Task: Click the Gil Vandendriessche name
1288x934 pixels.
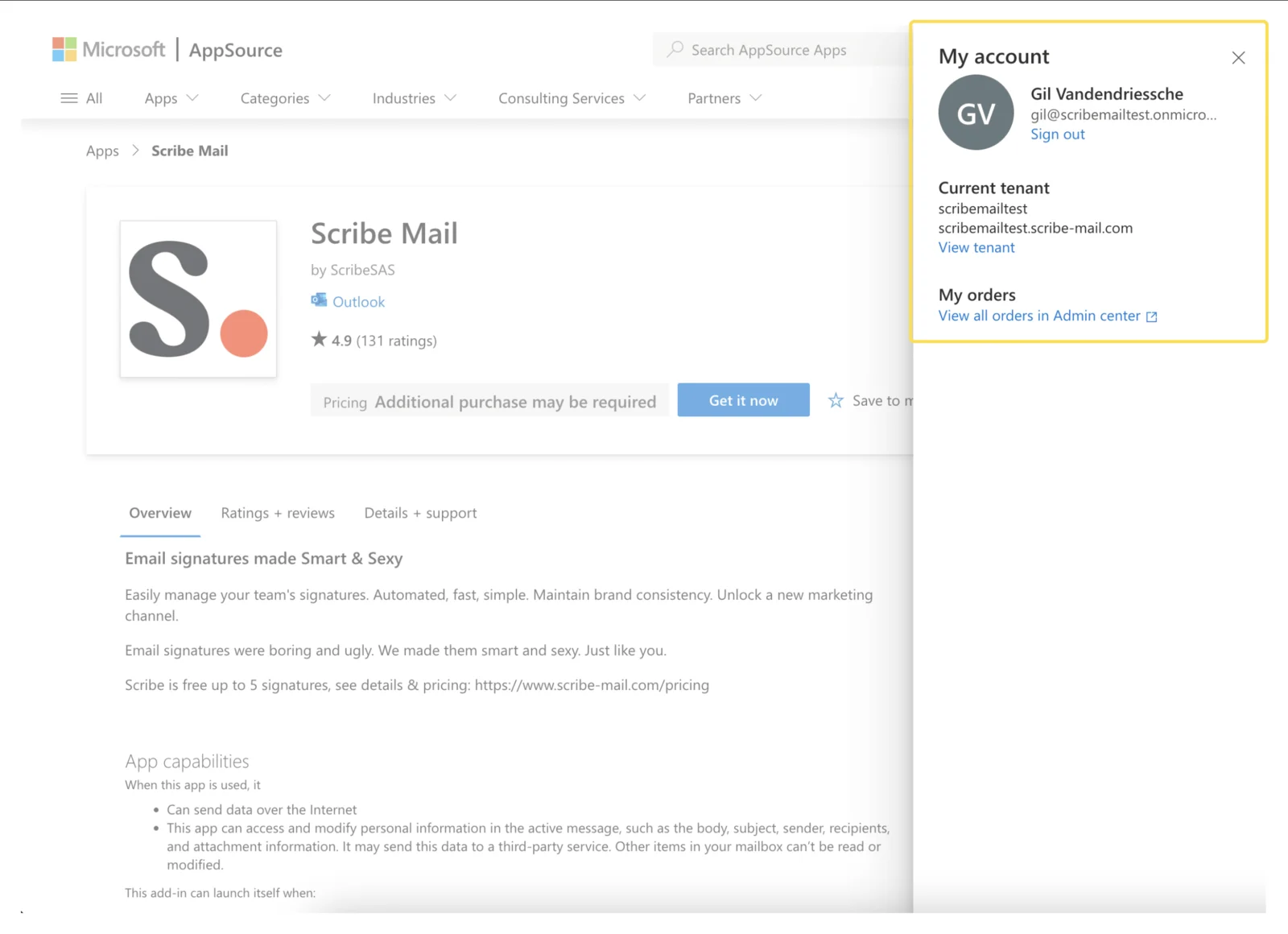Action: click(x=1106, y=94)
